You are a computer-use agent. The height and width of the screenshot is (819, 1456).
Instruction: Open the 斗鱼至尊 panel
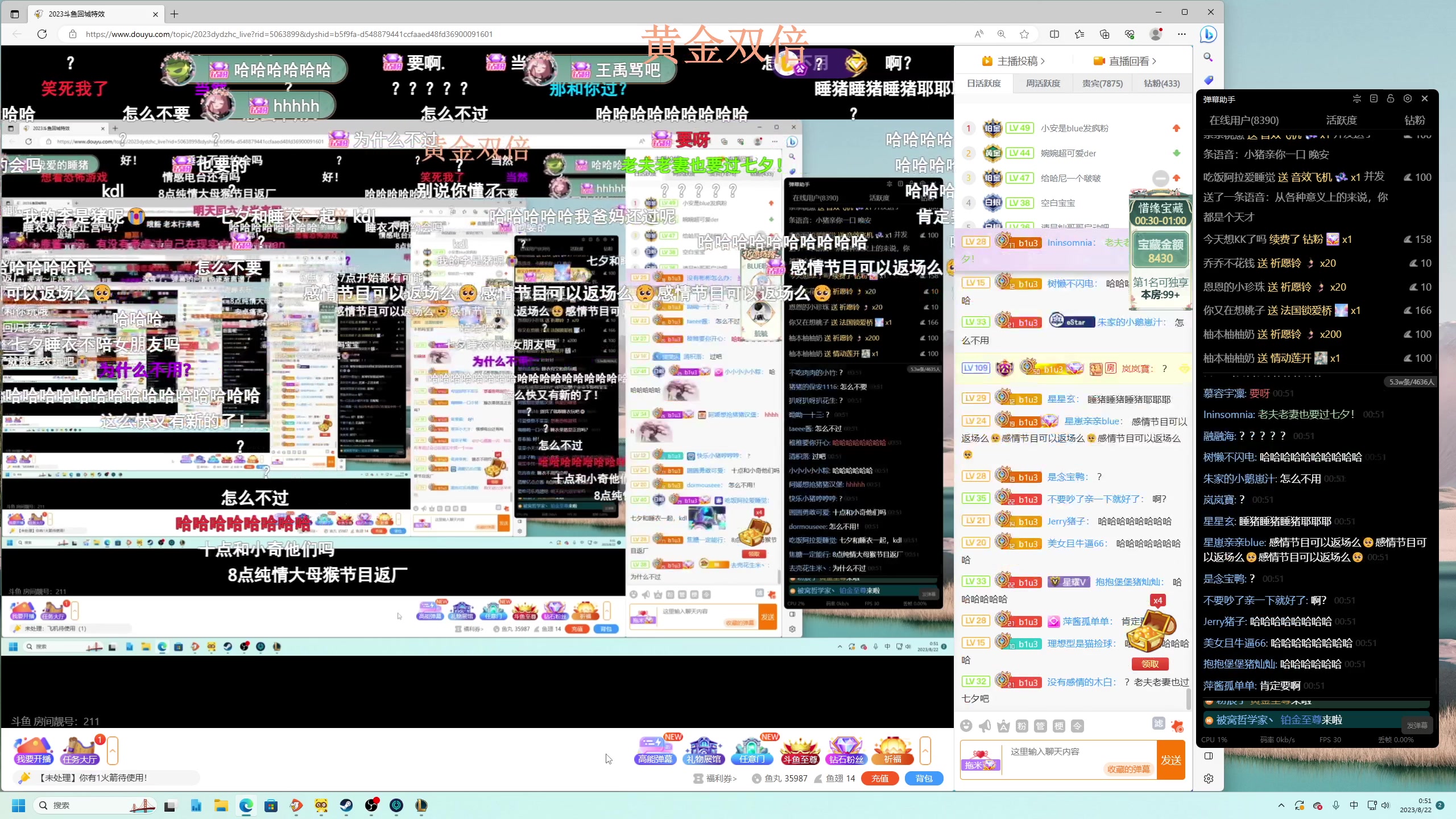tap(800, 750)
